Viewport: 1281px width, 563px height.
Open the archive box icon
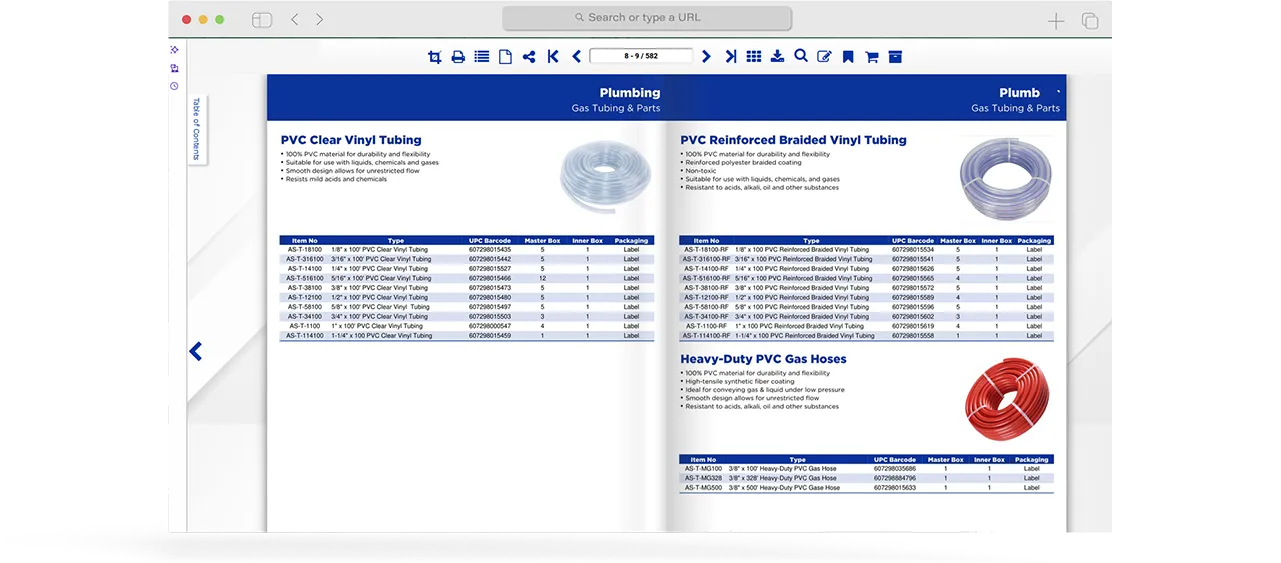(x=895, y=57)
